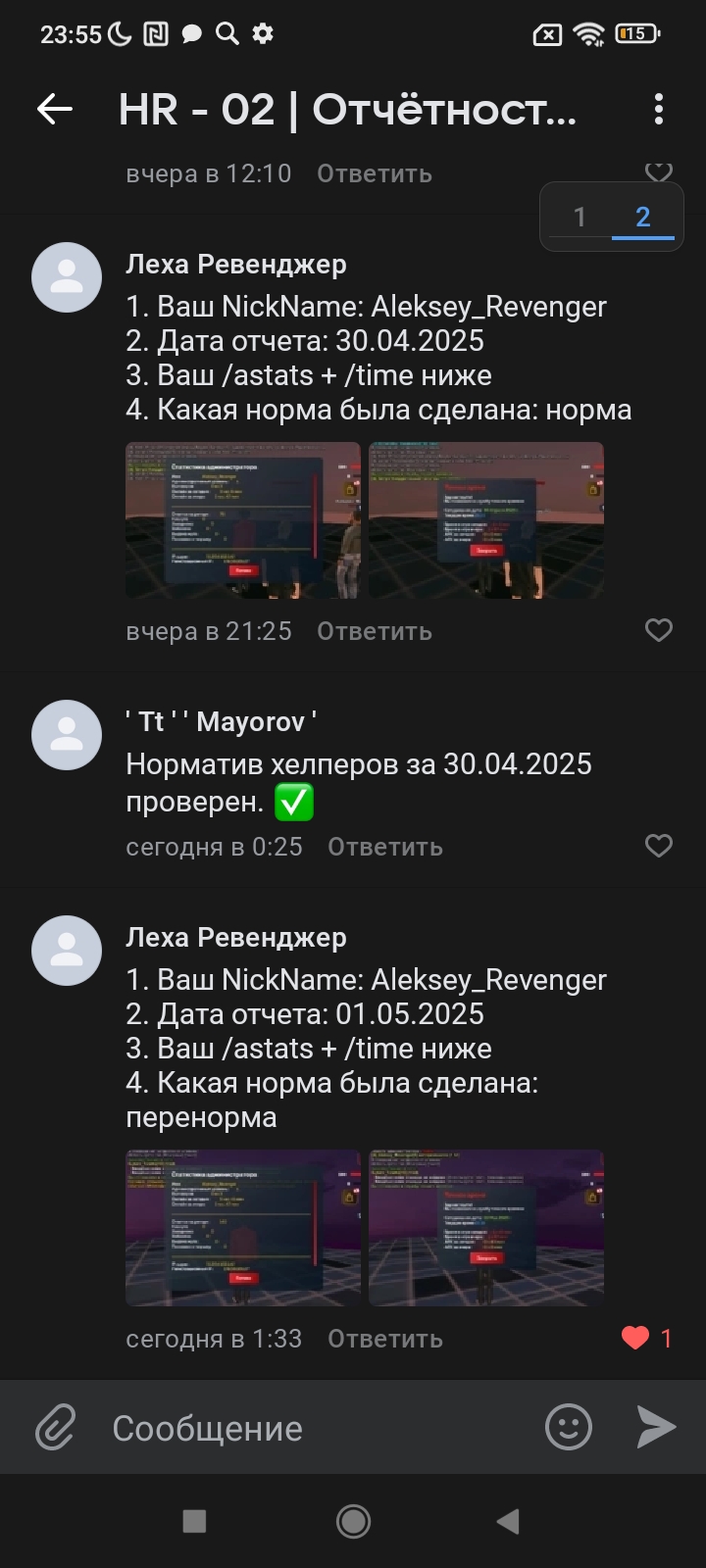Tap the Android home circle button
Screen dimensions: 706x1568
click(x=353, y=1521)
